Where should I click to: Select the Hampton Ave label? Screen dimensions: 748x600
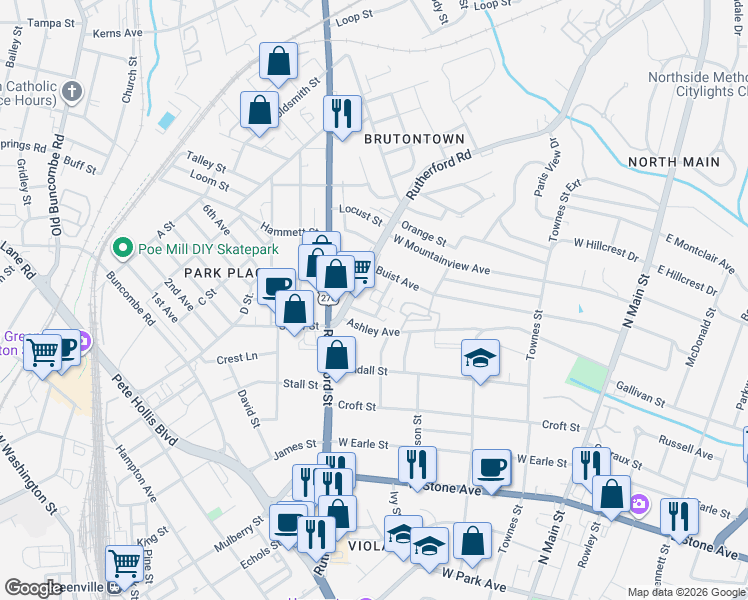click(135, 474)
